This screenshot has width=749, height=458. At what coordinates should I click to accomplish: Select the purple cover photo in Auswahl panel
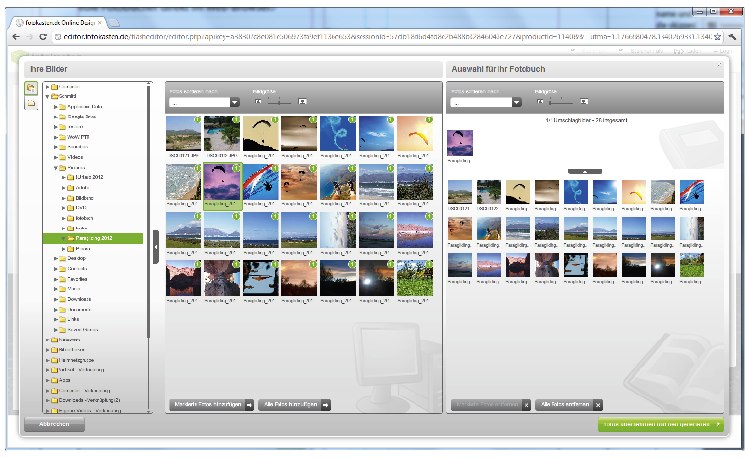point(460,143)
